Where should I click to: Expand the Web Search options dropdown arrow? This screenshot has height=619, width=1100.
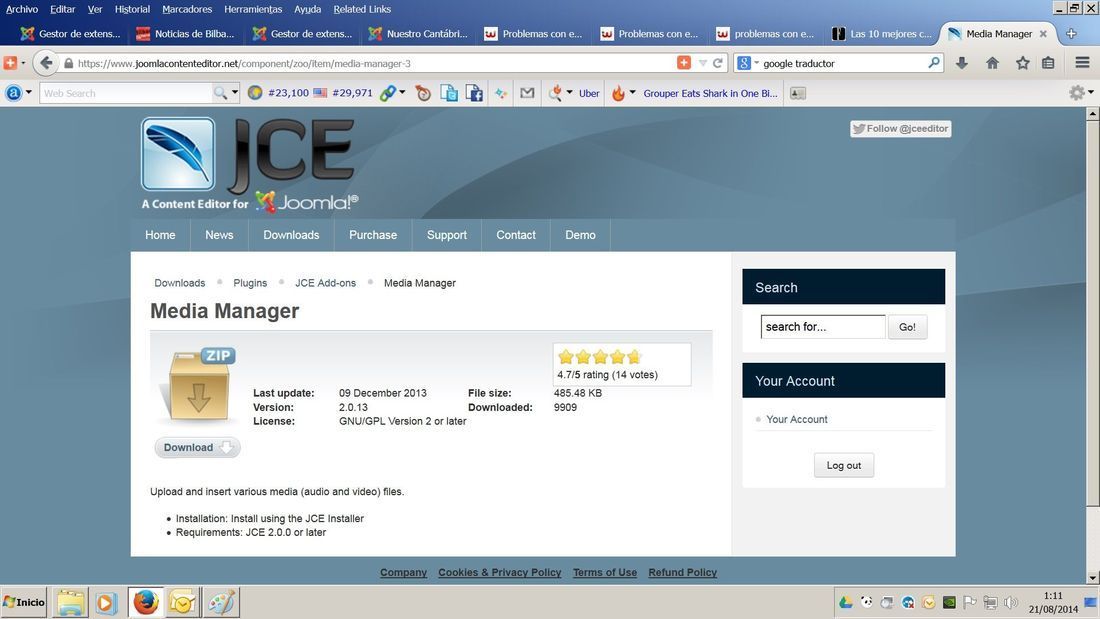click(x=235, y=93)
